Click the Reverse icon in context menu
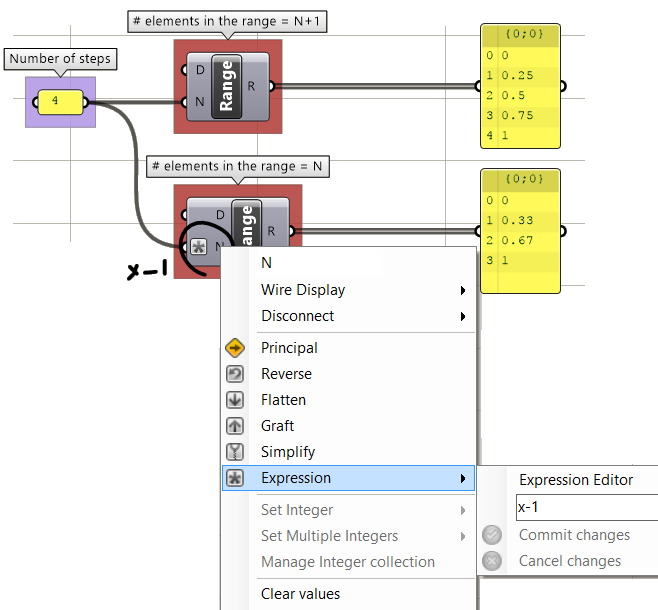Image resolution: width=658 pixels, height=610 pixels. click(236, 374)
